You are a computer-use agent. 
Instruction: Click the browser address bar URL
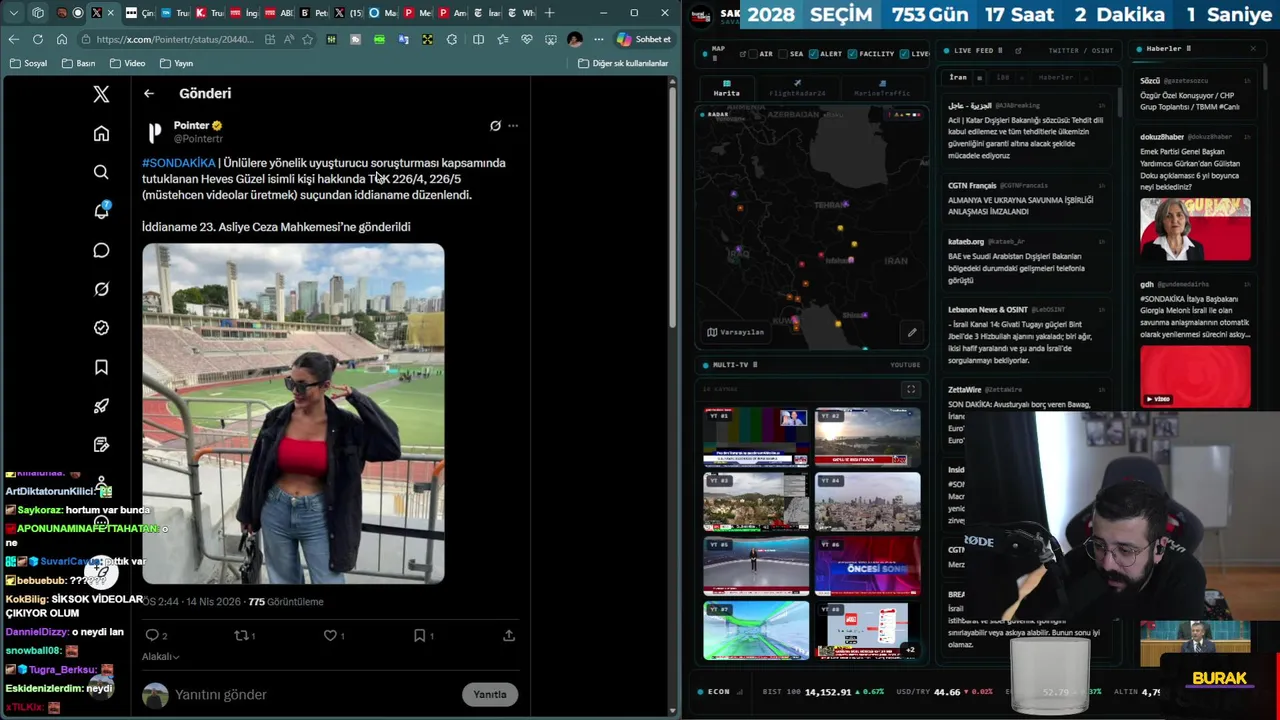point(175,39)
